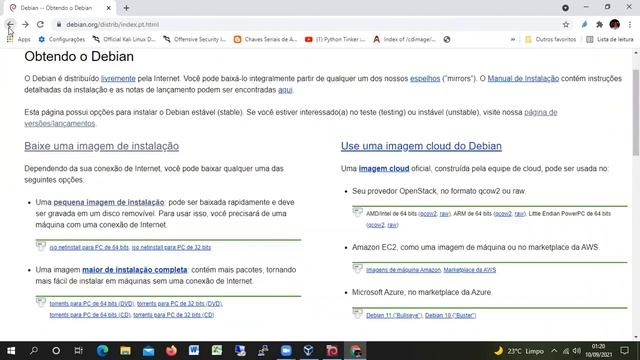Follow the espelhos link
Image resolution: width=640 pixels, height=360 pixels.
click(425, 78)
